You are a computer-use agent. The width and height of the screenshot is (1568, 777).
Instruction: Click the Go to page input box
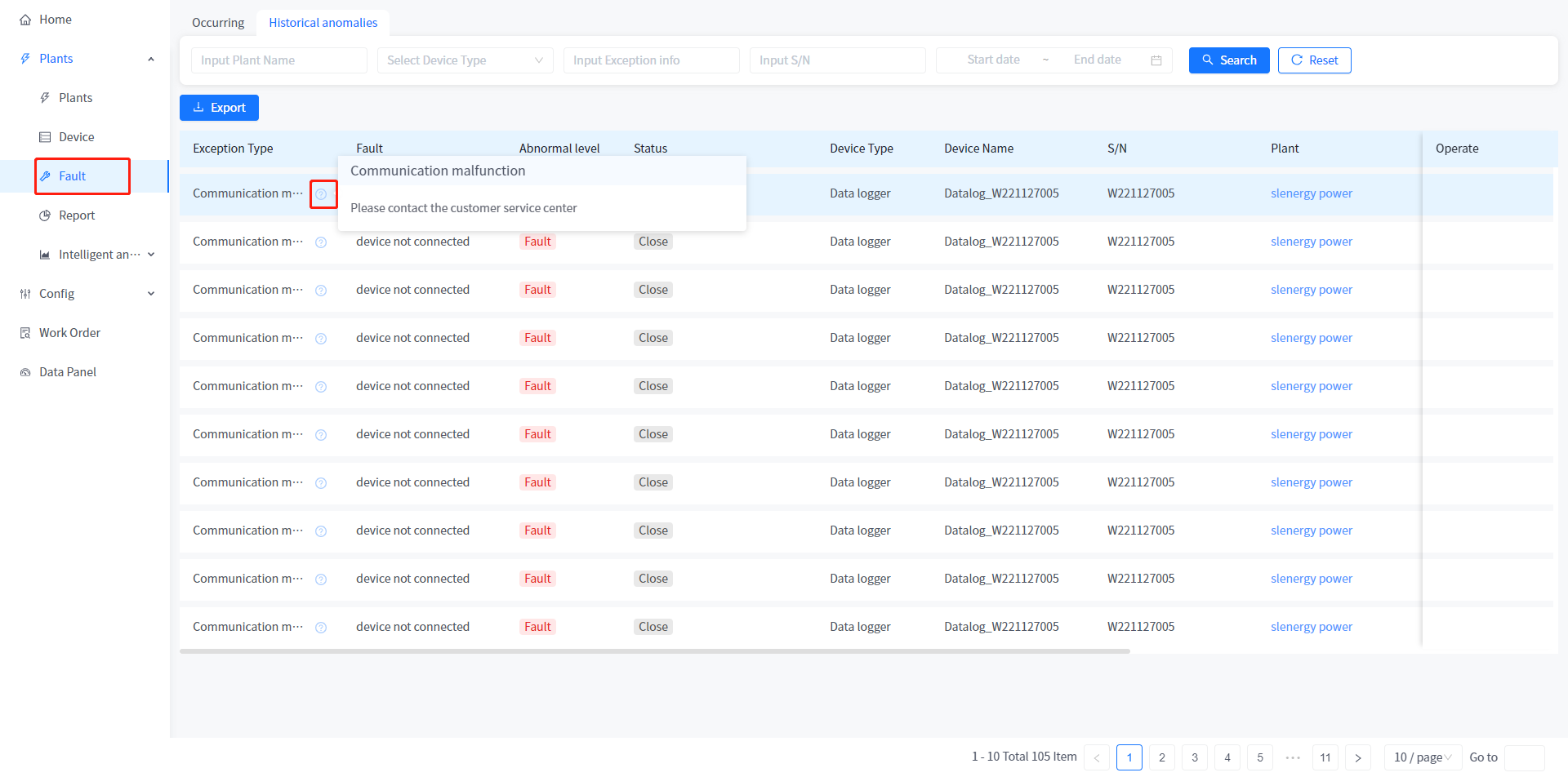pyautogui.click(x=1525, y=757)
